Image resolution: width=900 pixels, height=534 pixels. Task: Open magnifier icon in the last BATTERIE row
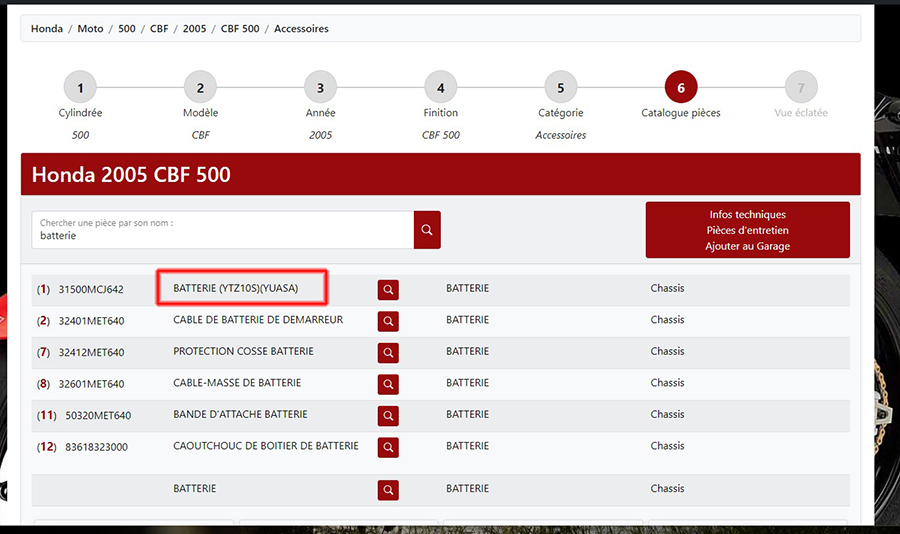coord(388,490)
